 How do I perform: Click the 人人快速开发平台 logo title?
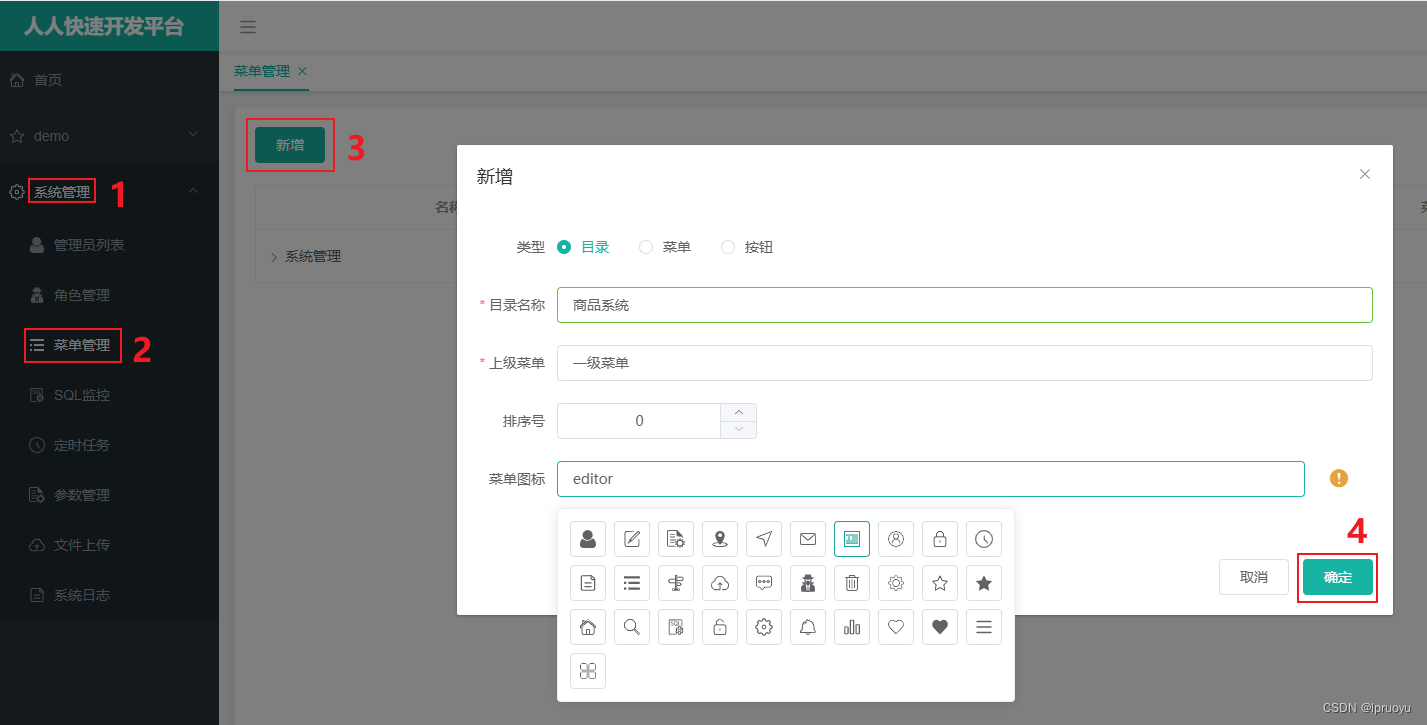(104, 26)
